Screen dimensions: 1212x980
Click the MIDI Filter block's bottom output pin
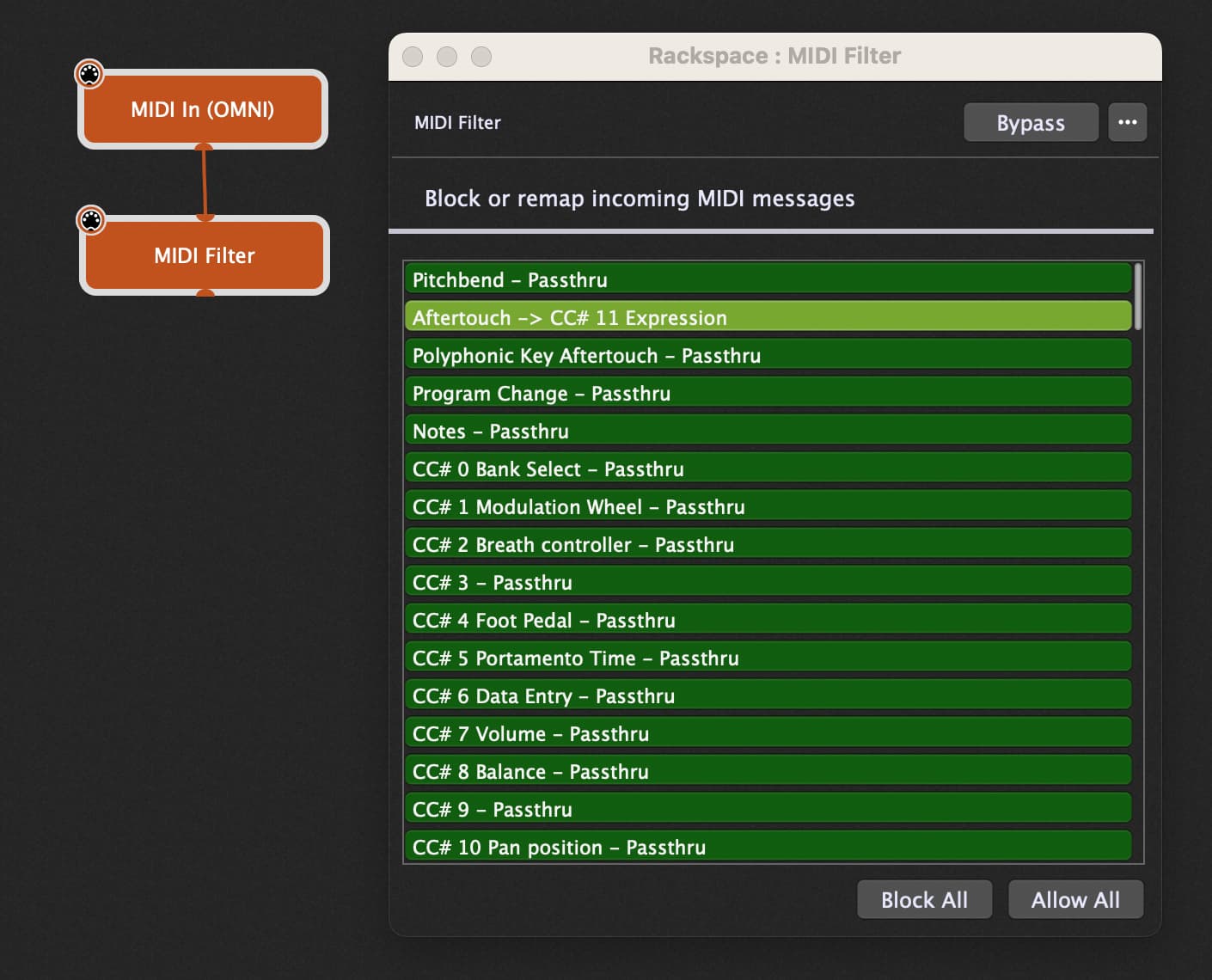pos(205,293)
